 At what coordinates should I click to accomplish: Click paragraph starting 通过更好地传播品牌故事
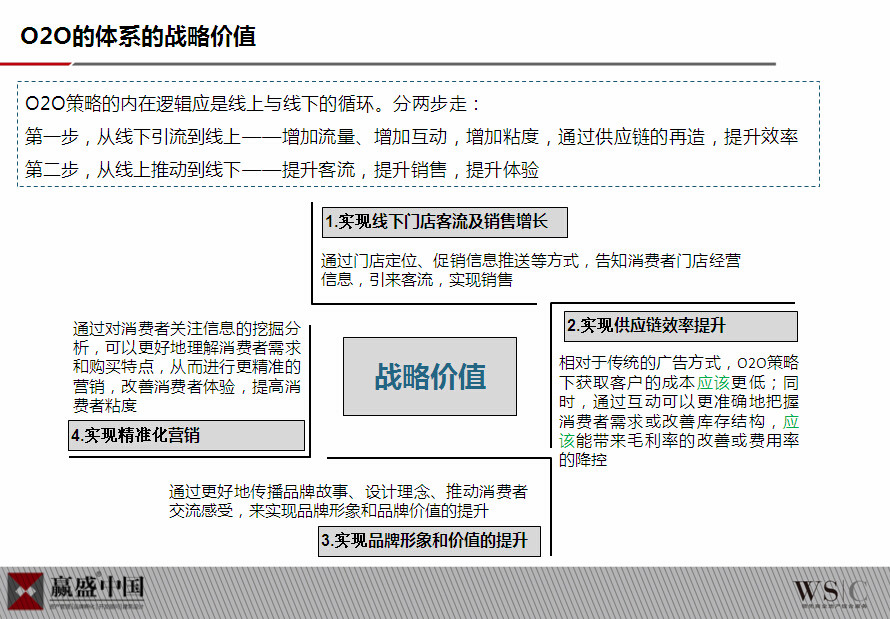(348, 501)
